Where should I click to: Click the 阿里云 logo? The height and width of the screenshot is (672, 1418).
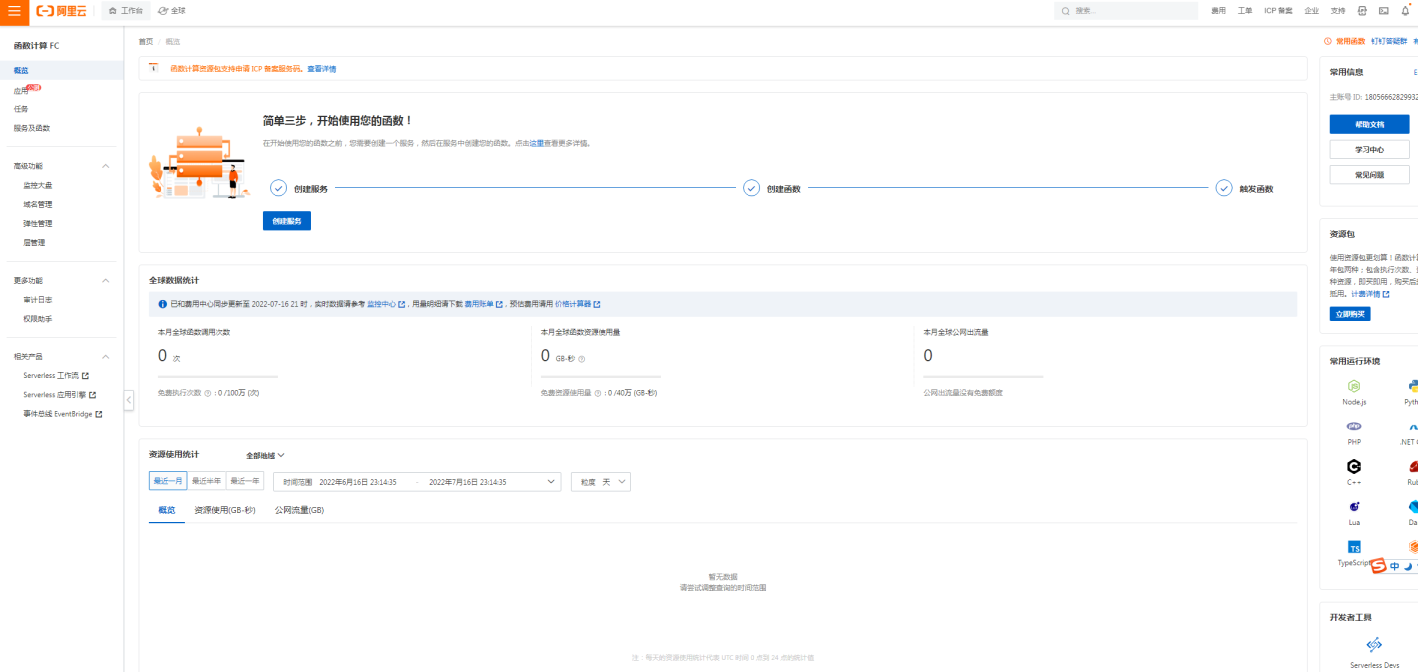[x=62, y=10]
